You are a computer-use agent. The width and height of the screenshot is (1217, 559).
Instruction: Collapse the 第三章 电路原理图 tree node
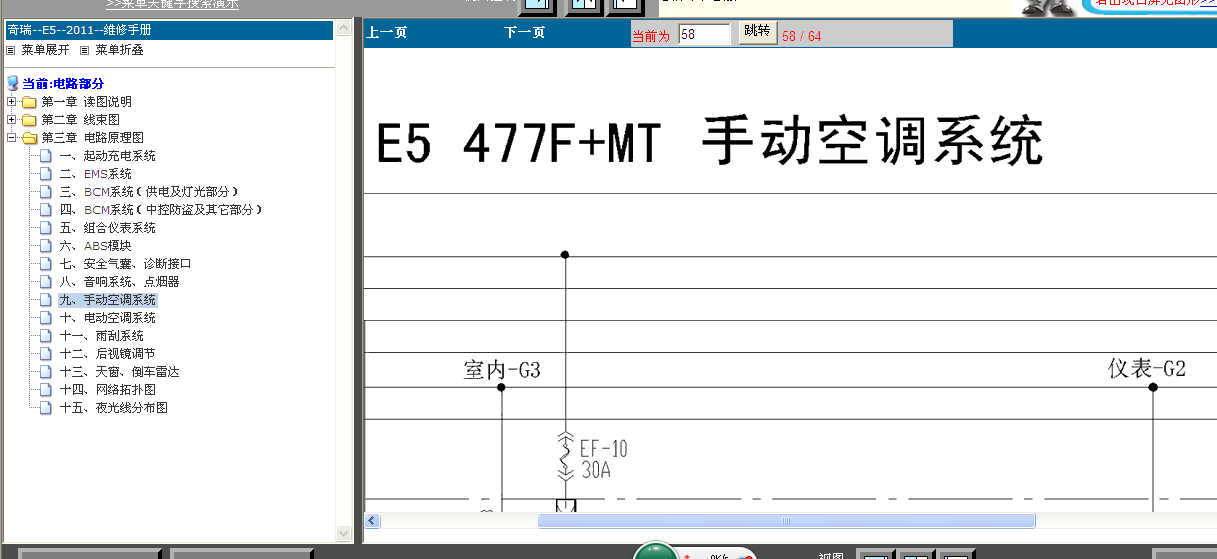pos(11,138)
